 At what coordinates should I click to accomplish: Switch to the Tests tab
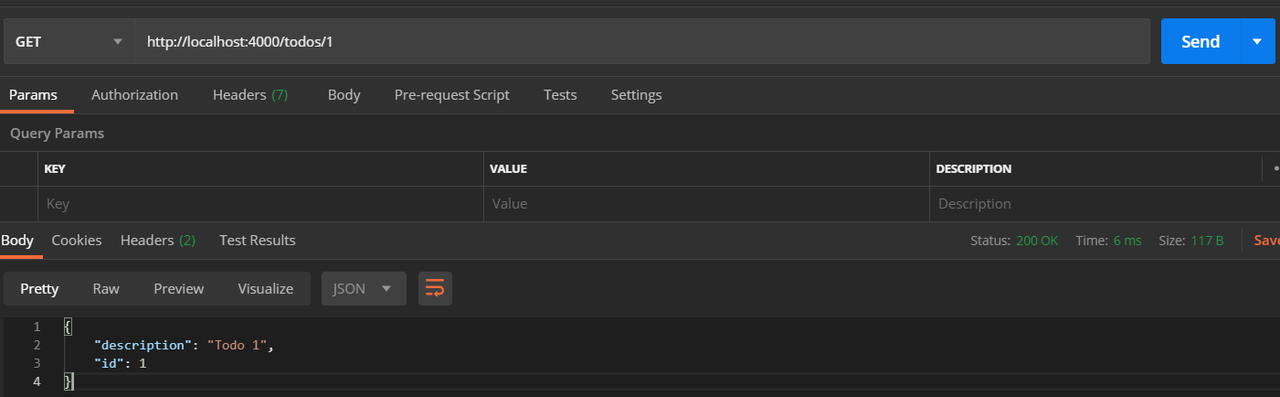pyautogui.click(x=560, y=95)
